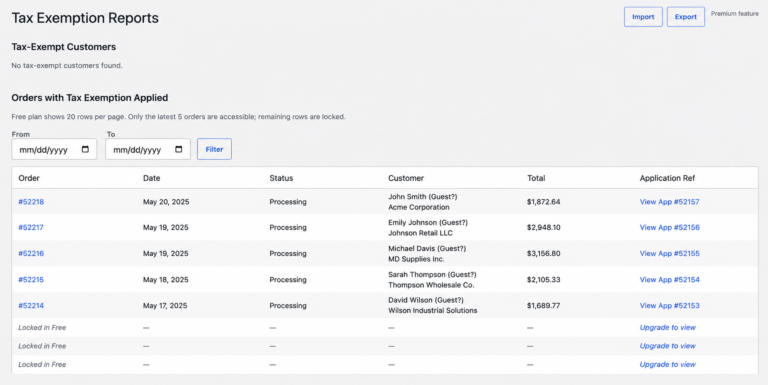
Task: Open View App #52156 link
Action: coord(669,227)
